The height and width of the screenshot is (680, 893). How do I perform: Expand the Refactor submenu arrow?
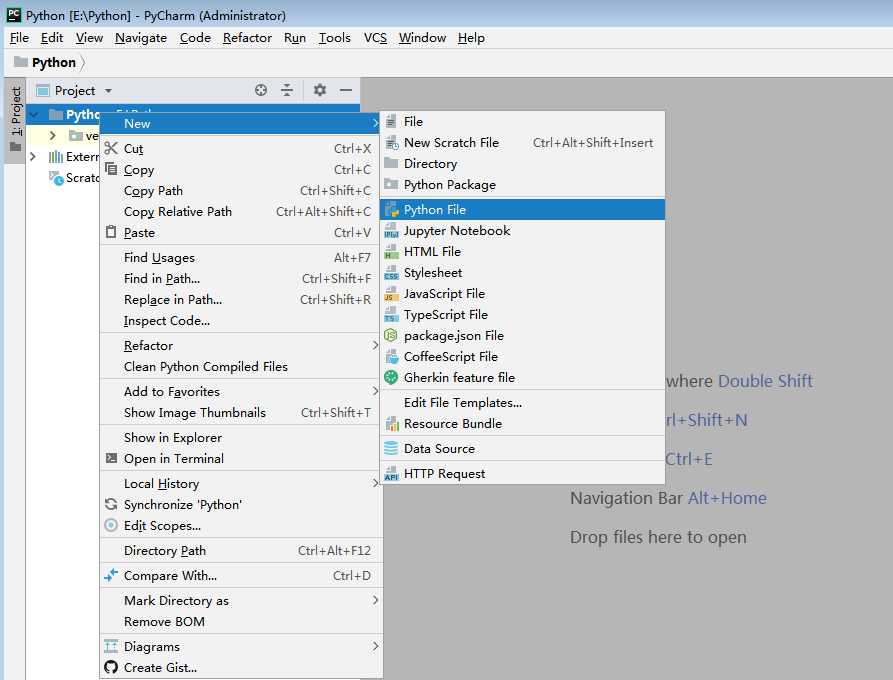(x=375, y=345)
